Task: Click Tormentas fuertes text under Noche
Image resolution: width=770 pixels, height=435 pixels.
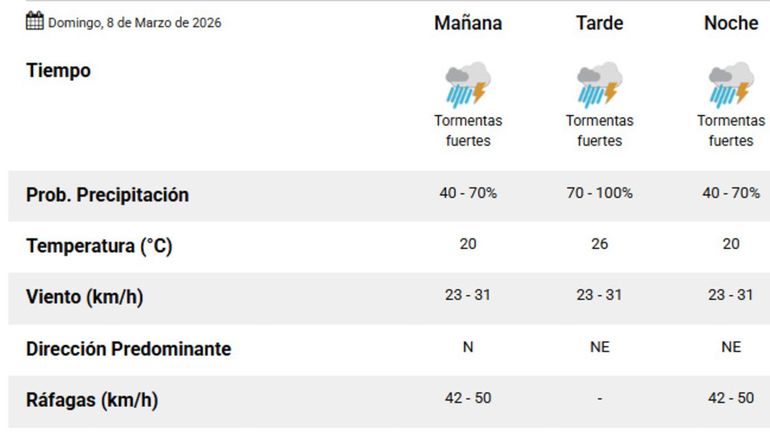Action: (x=731, y=131)
